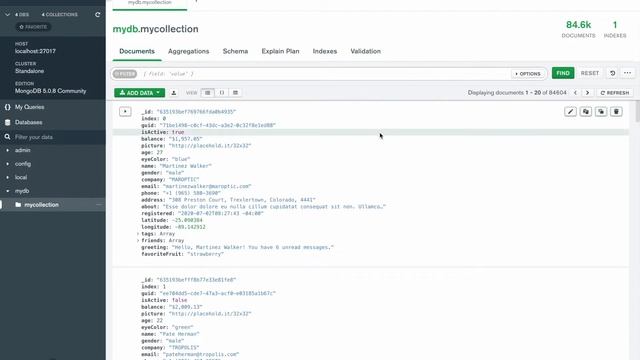Collapse the mydb database
The height and width of the screenshot is (360, 640).
[8, 191]
